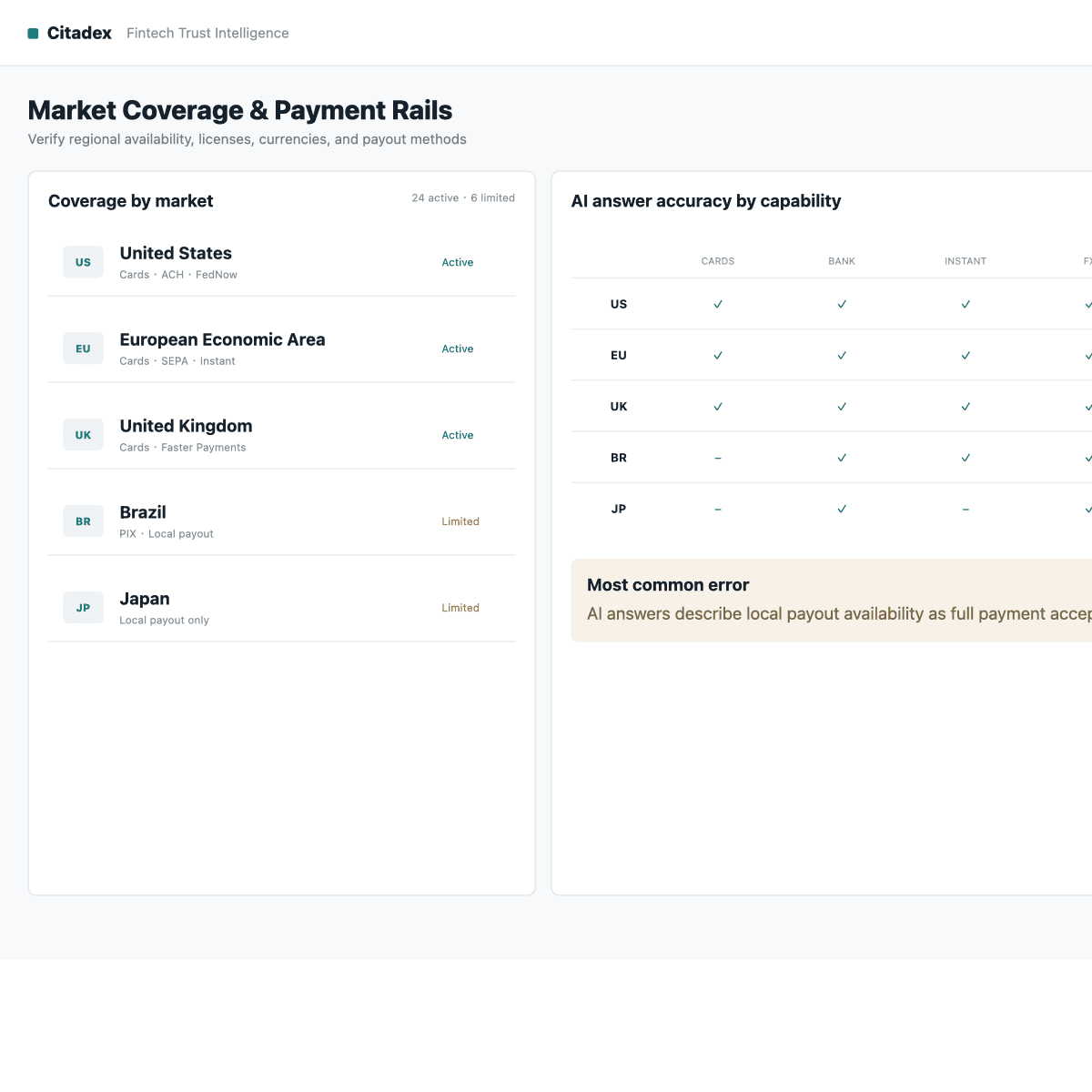Screen dimensions: 1092x1092
Task: Select the UK country code badge
Action: tap(83, 435)
